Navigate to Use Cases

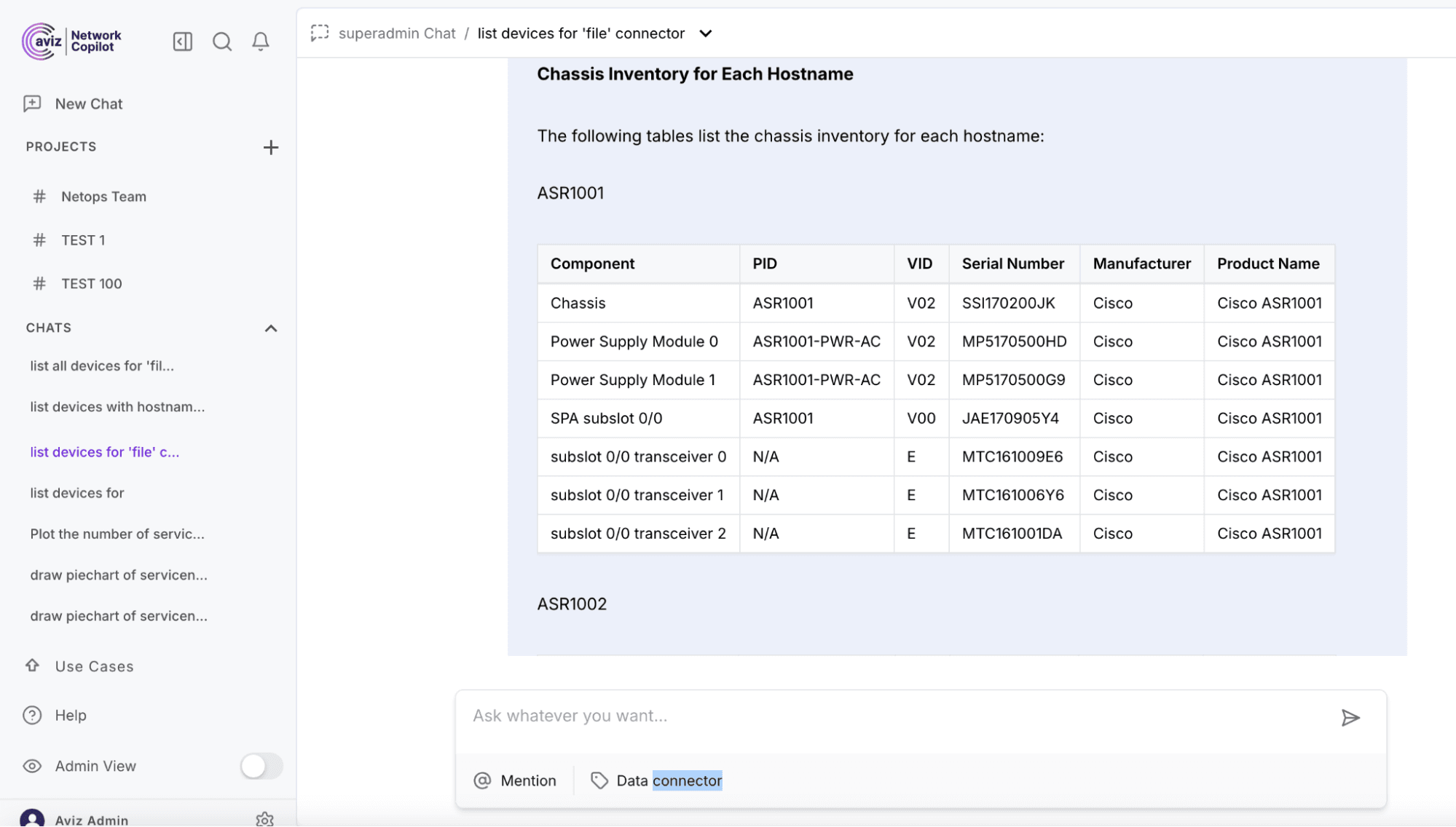94,666
